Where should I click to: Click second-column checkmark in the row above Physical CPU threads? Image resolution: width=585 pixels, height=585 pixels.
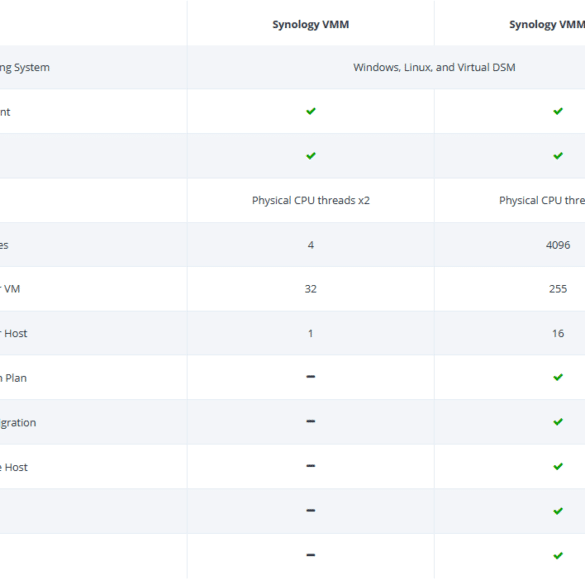558,156
